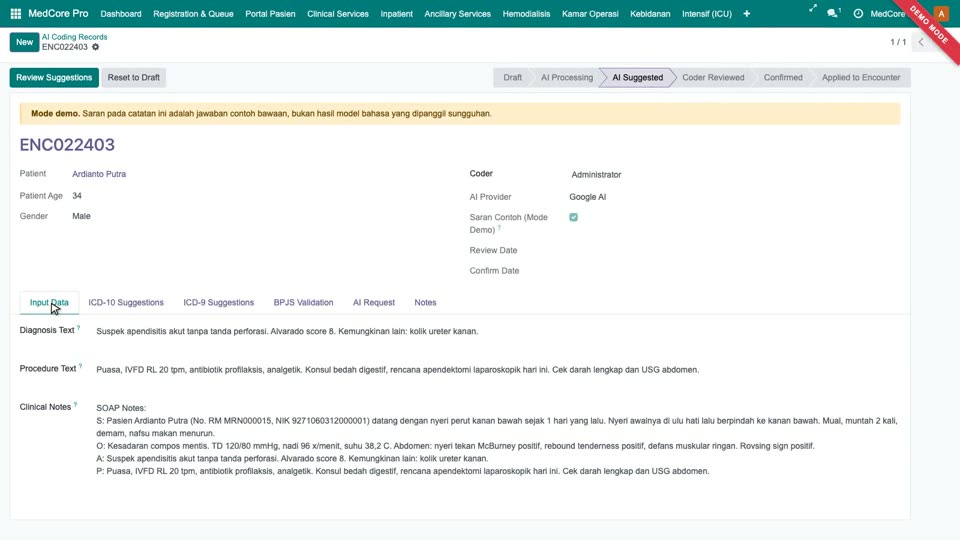Image resolution: width=960 pixels, height=540 pixels.
Task: Go to previous record arrow
Action: [921, 42]
